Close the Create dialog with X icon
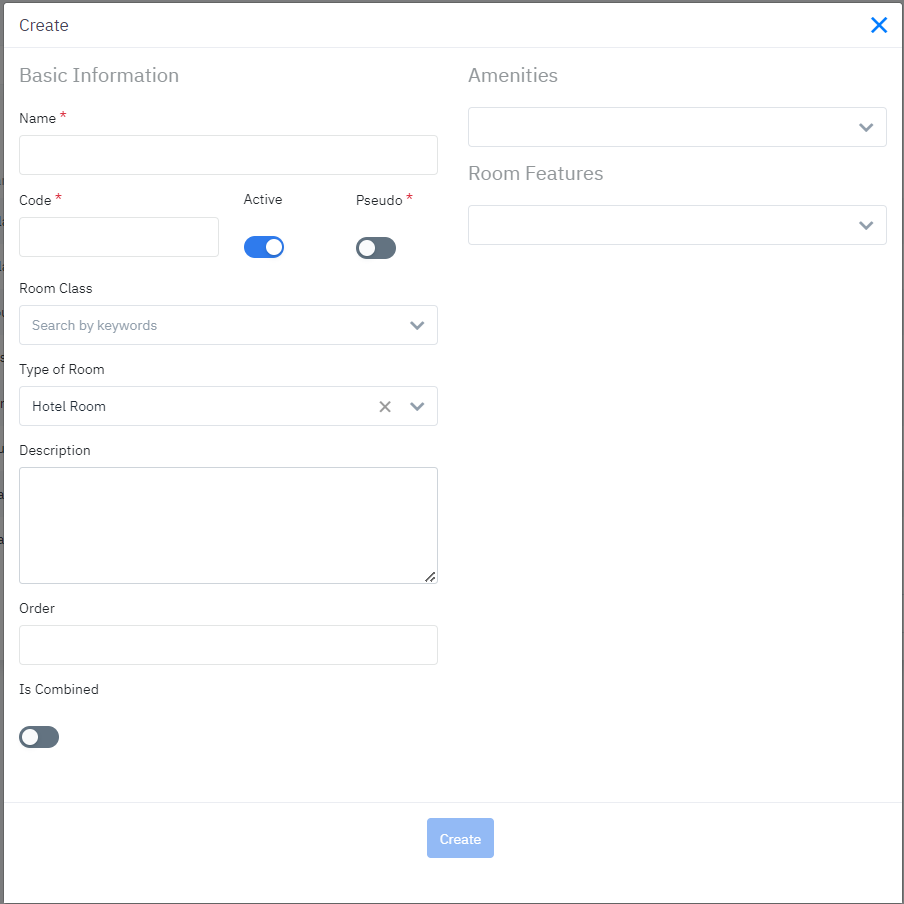Viewport: 904px width, 904px height. click(x=879, y=25)
